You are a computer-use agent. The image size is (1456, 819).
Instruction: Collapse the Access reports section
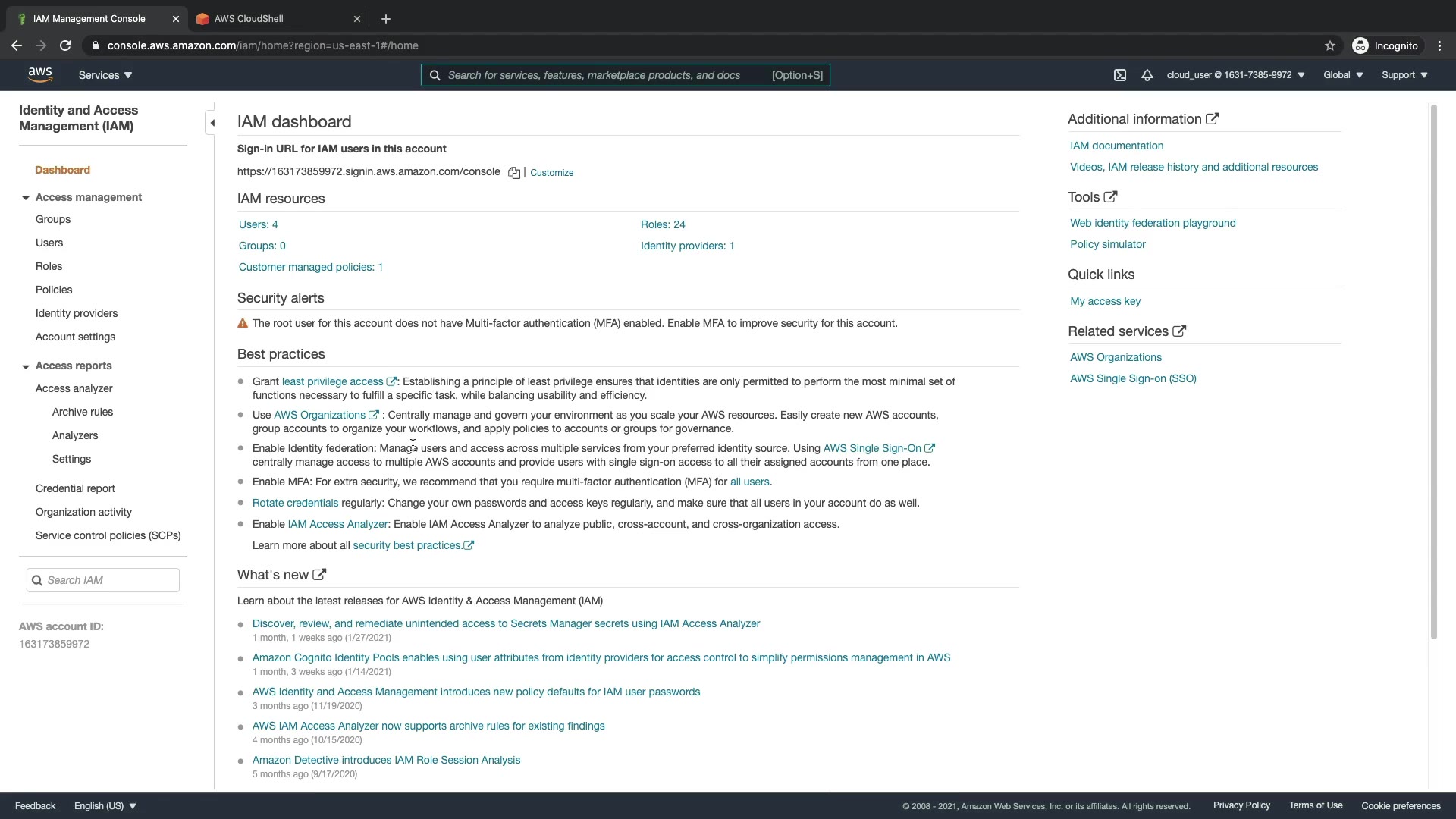pyautogui.click(x=26, y=366)
